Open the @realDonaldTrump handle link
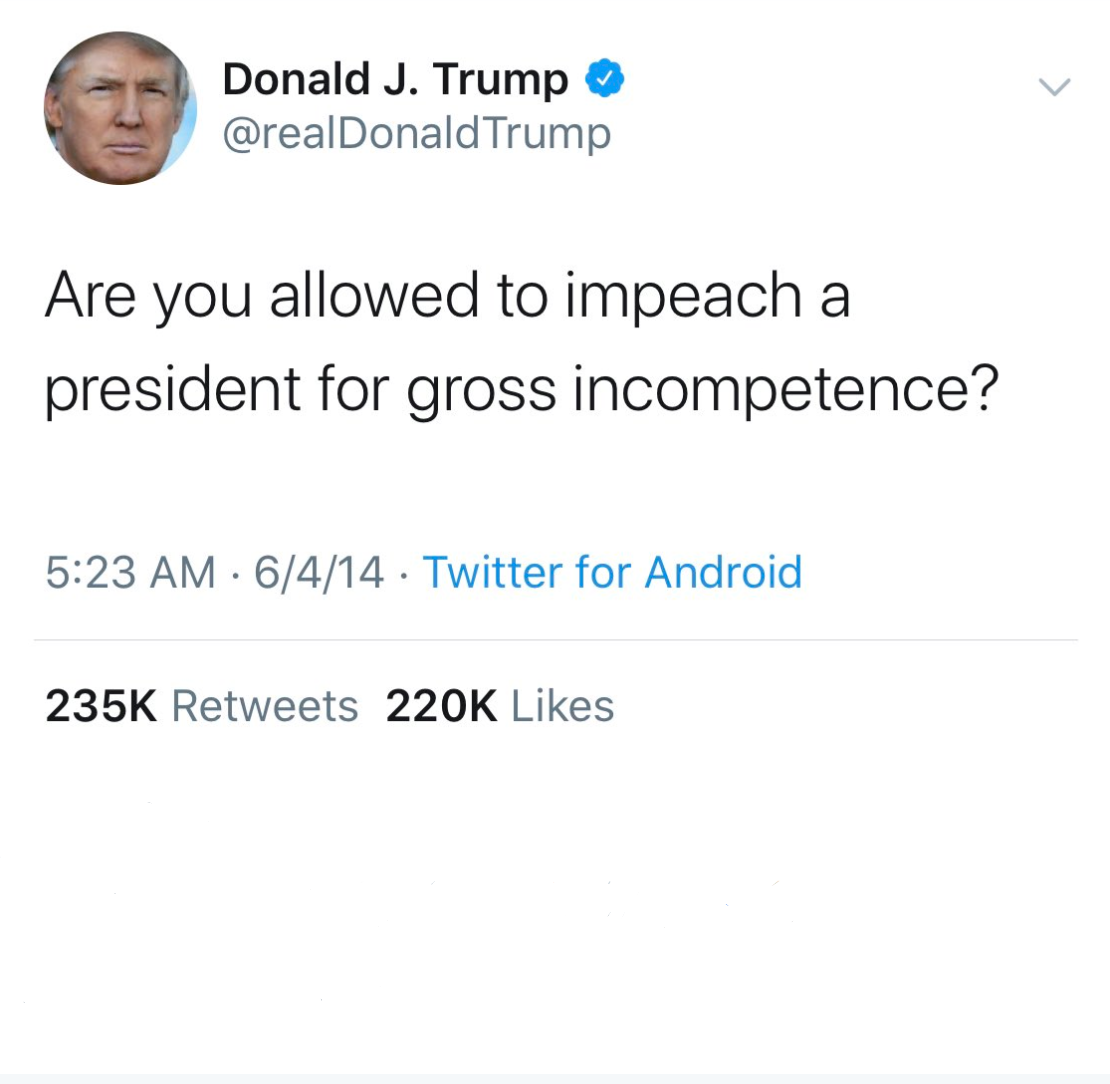This screenshot has height=1084, width=1110. coord(417,133)
